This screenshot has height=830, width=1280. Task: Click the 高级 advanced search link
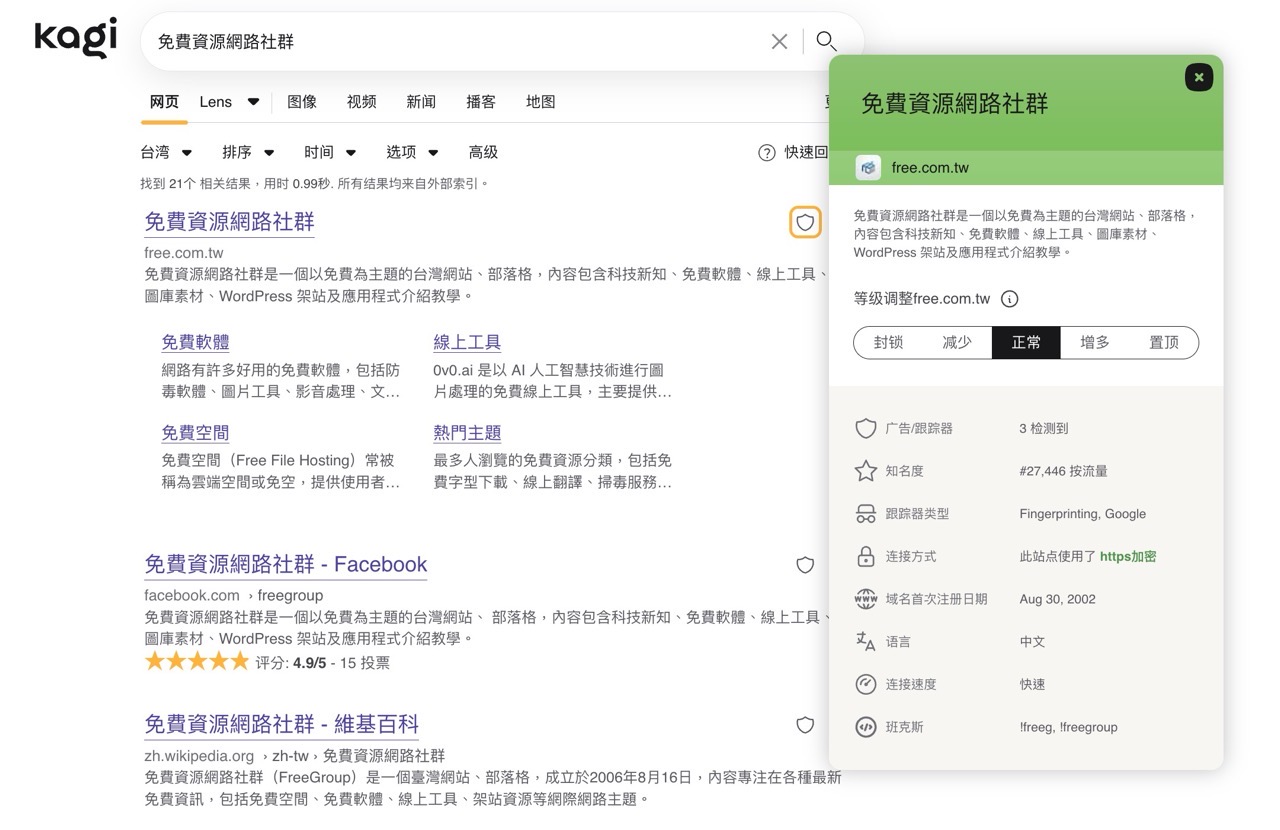[483, 152]
